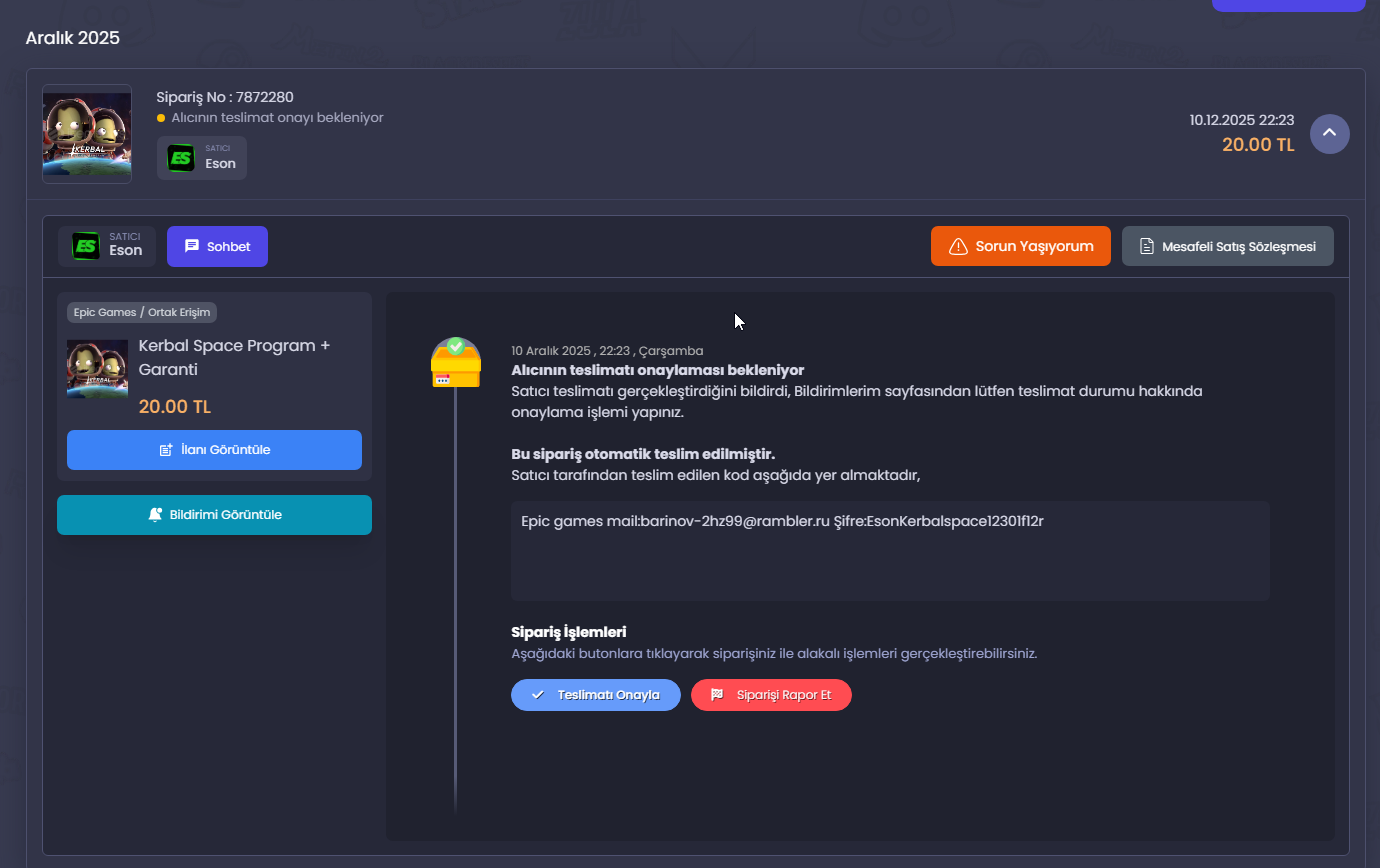The image size is (1380, 868).
Task: Click the order date 10.12.2025 22:23
Action: [1242, 120]
